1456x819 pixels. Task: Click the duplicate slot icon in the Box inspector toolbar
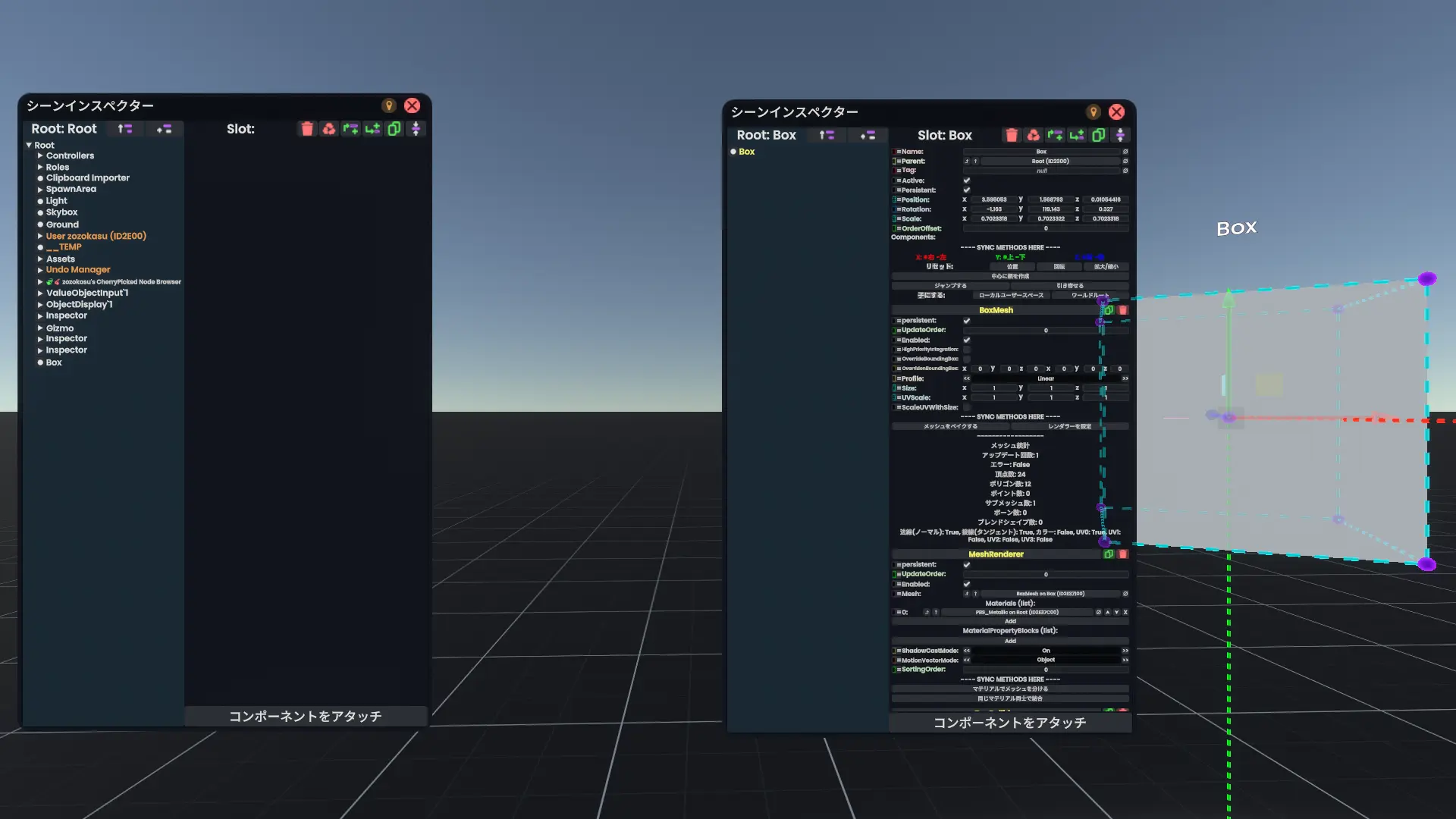click(1098, 135)
